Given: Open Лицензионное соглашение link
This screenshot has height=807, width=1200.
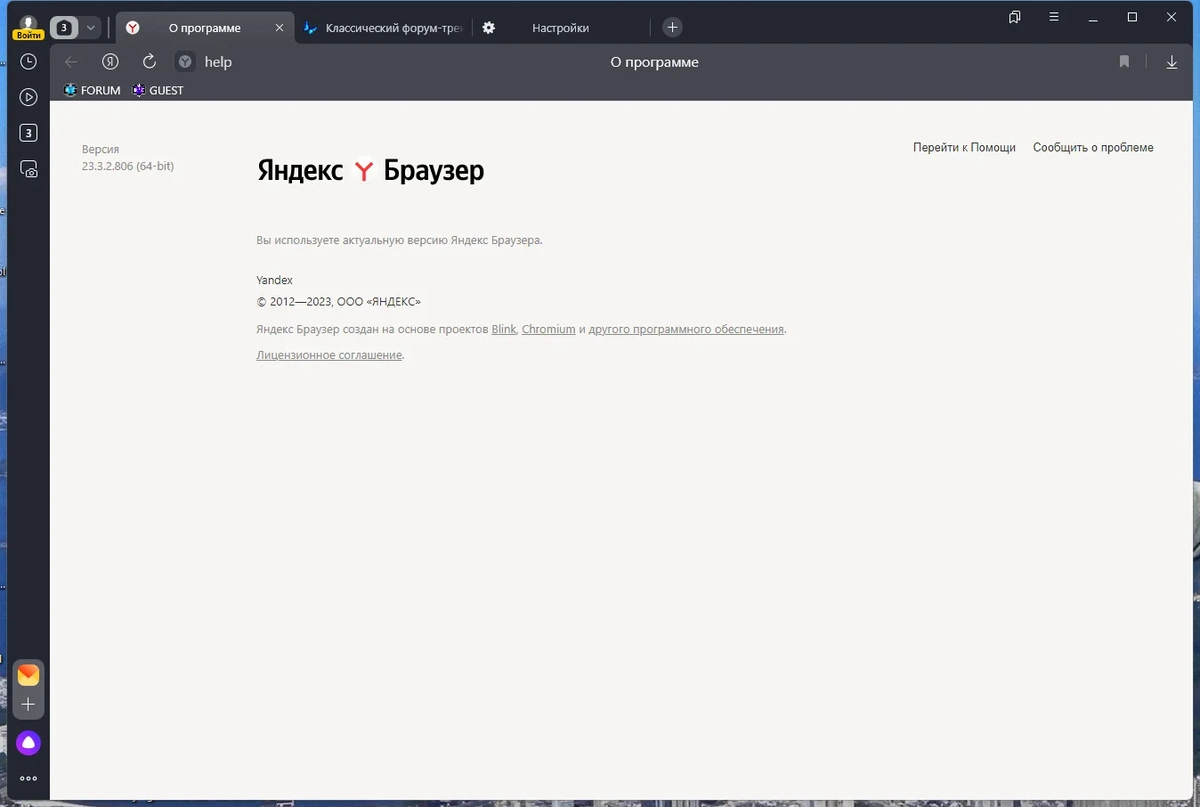Looking at the screenshot, I should point(329,355).
